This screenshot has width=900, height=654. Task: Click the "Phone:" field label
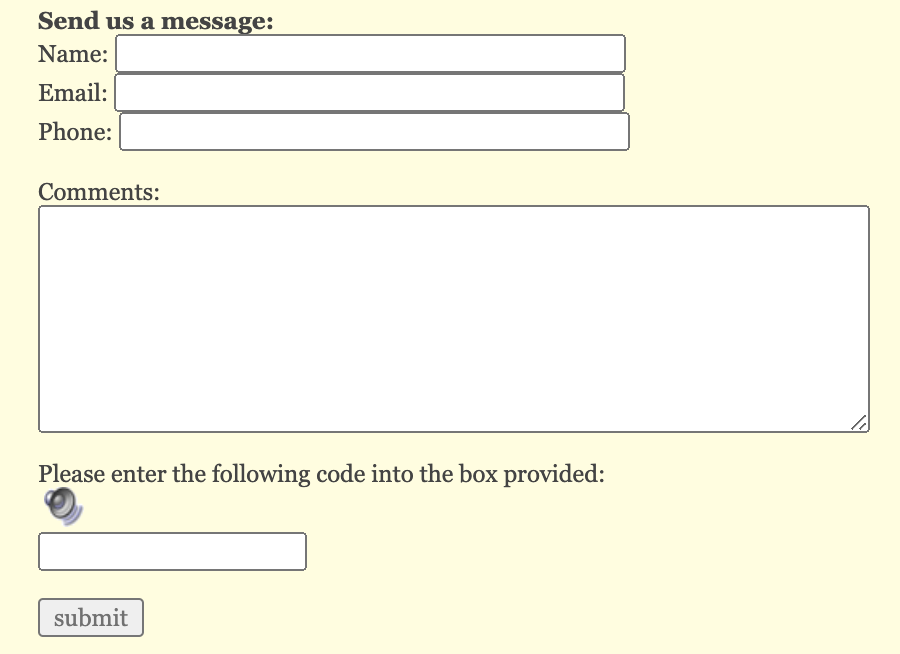(x=75, y=132)
